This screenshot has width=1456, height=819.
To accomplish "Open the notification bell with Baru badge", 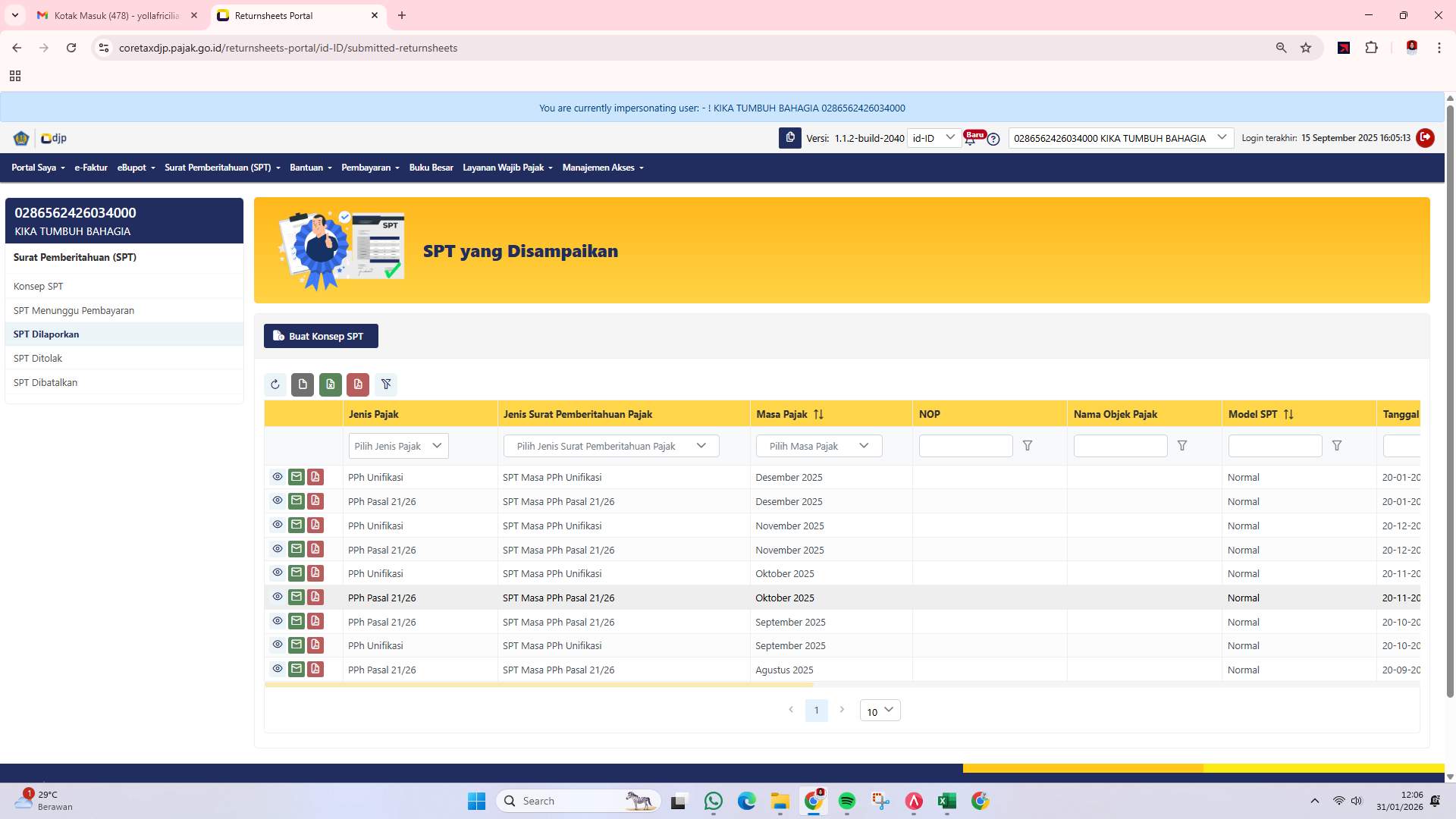I will click(x=971, y=138).
